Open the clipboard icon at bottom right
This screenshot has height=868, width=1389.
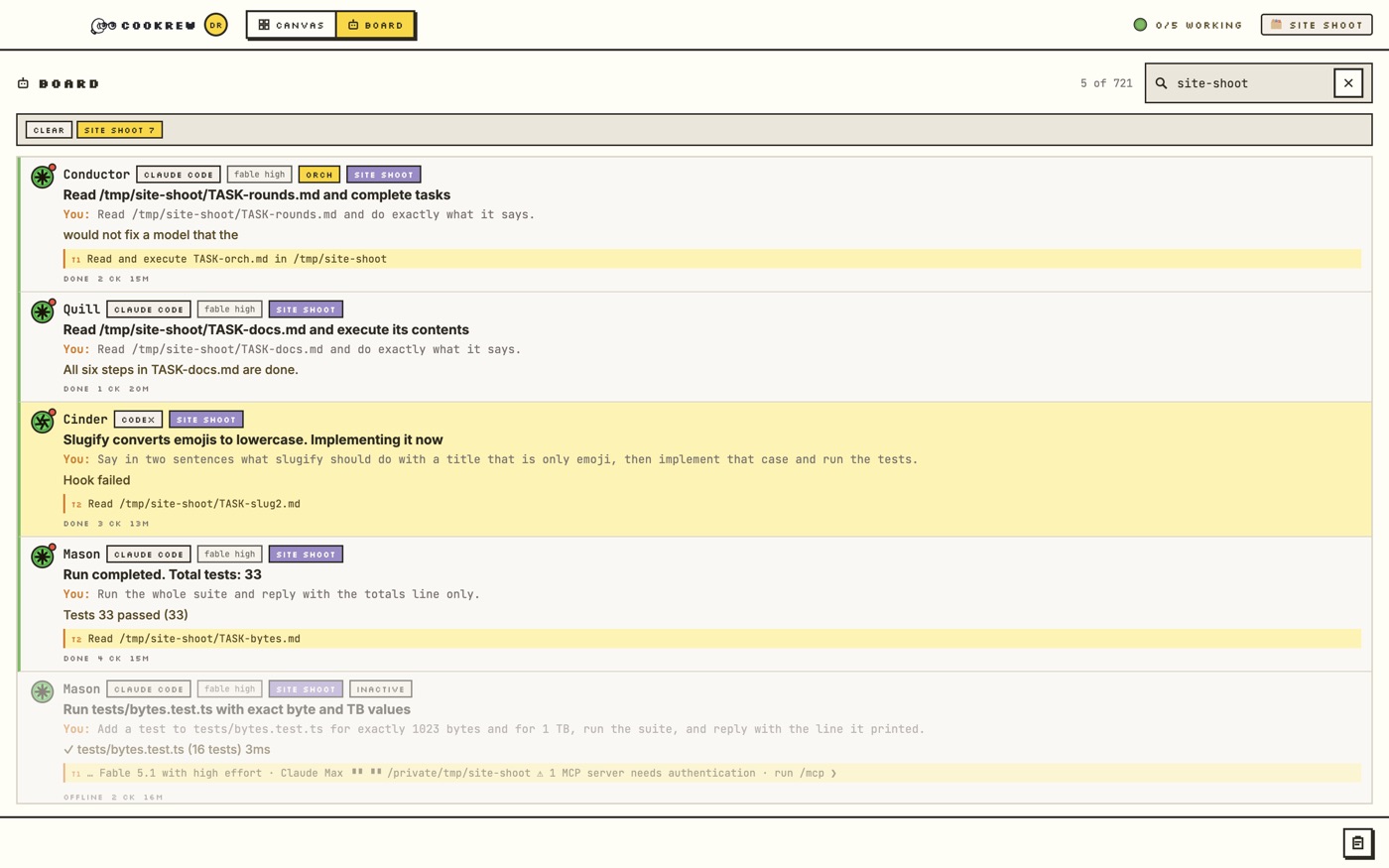1357,842
